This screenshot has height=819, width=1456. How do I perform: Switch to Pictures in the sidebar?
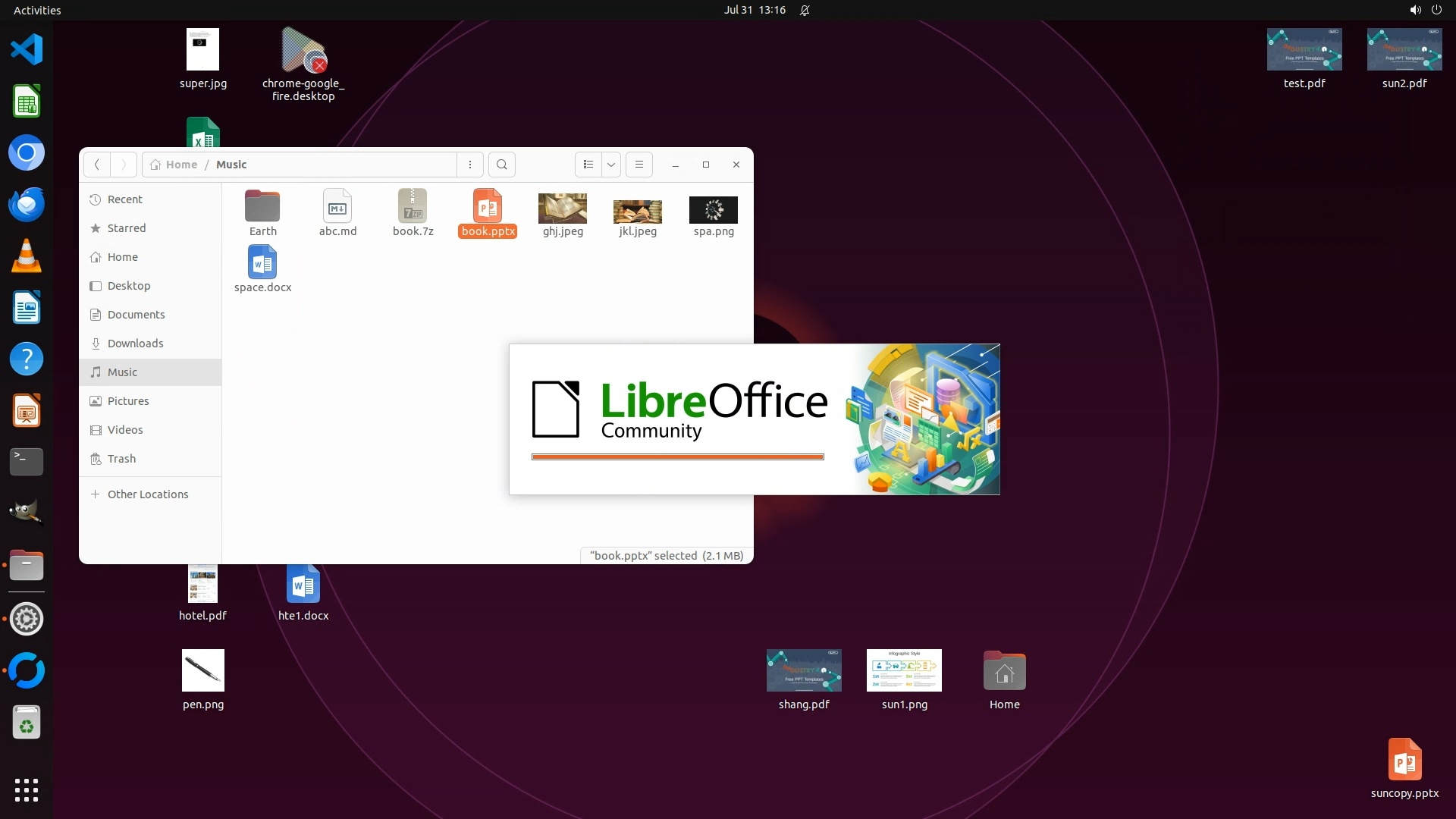pos(128,401)
